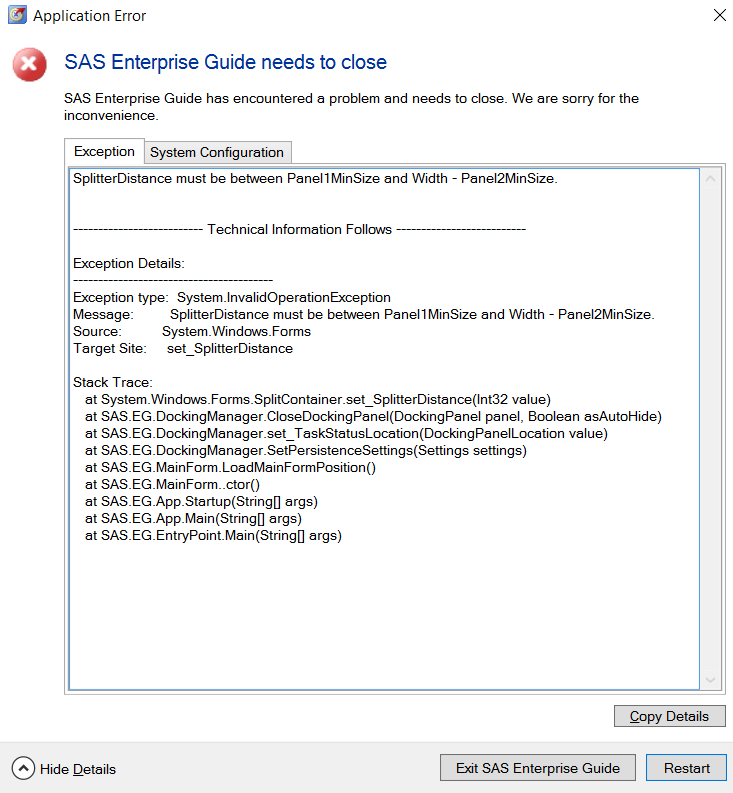Viewport: 733px width, 793px height.
Task: Click the Technical Information Follows separator line
Action: click(x=300, y=230)
